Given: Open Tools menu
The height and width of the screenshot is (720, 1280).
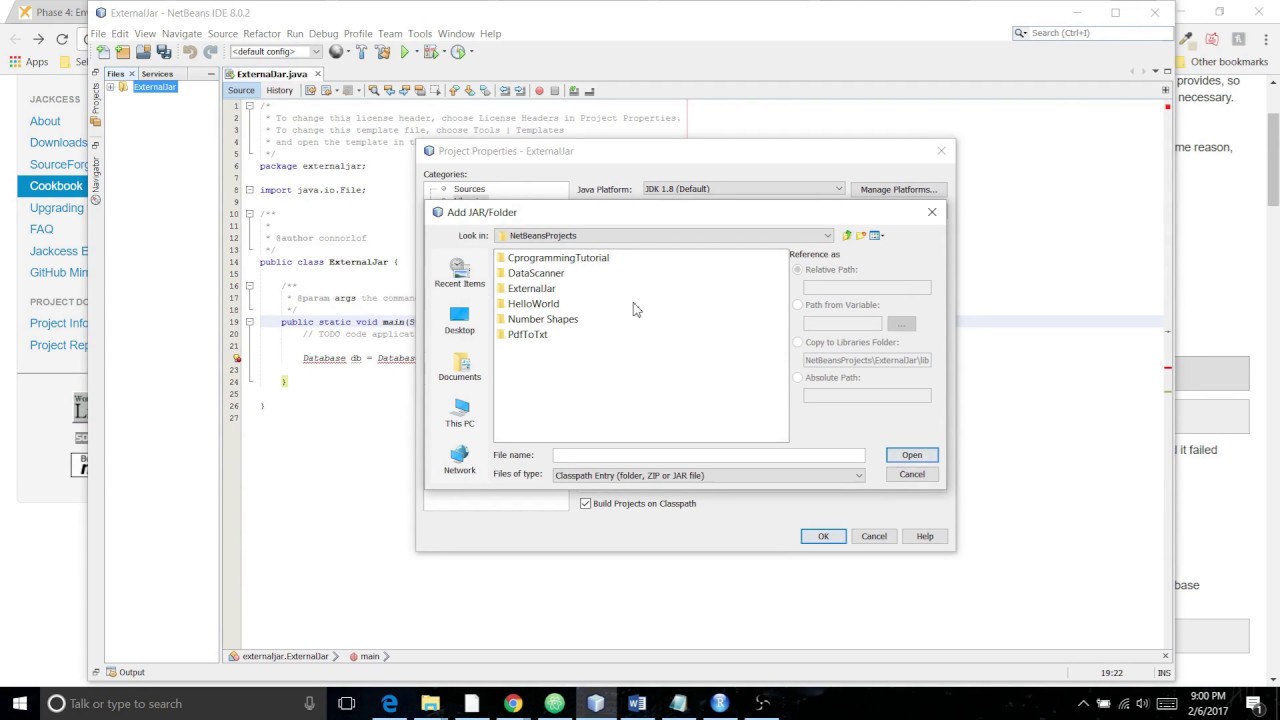Looking at the screenshot, I should pos(420,33).
